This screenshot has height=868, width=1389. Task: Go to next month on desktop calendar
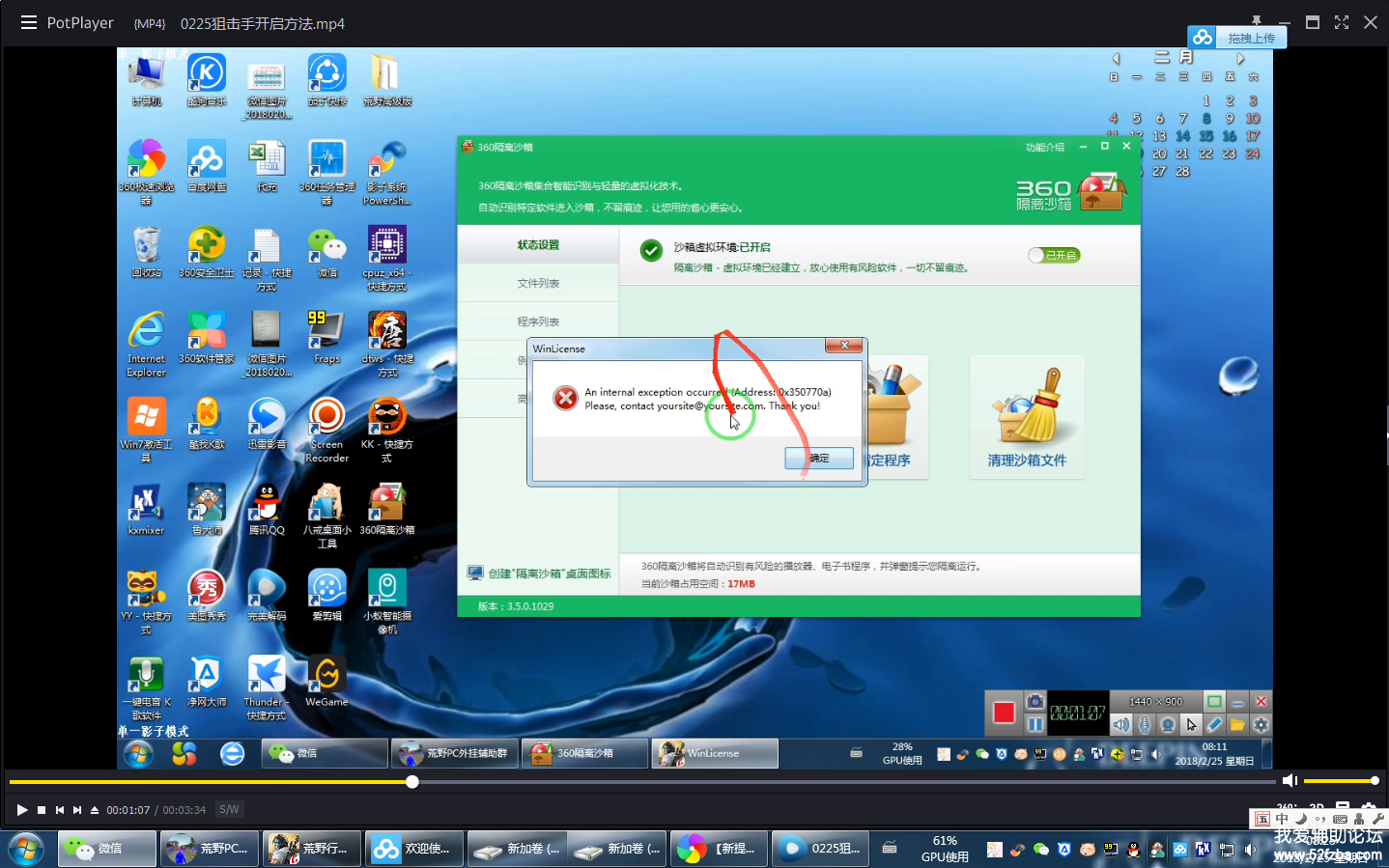pos(1241,58)
